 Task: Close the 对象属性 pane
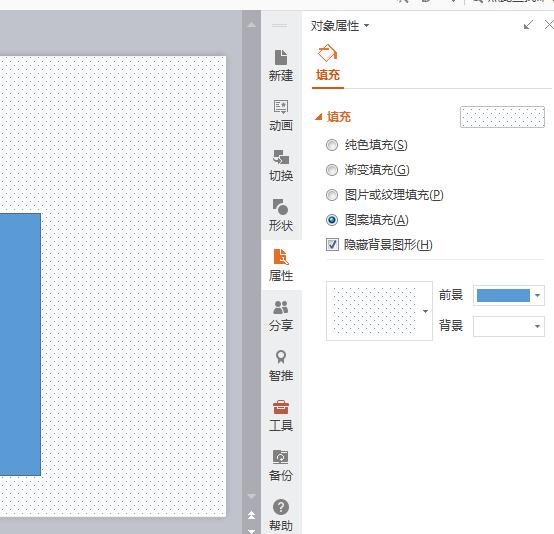pyautogui.click(x=549, y=25)
